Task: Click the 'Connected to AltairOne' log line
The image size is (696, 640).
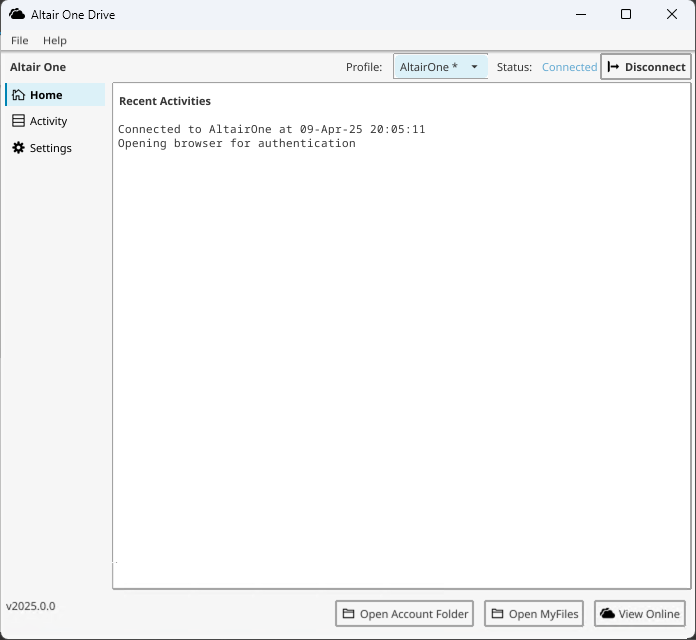Action: pyautogui.click(x=271, y=129)
